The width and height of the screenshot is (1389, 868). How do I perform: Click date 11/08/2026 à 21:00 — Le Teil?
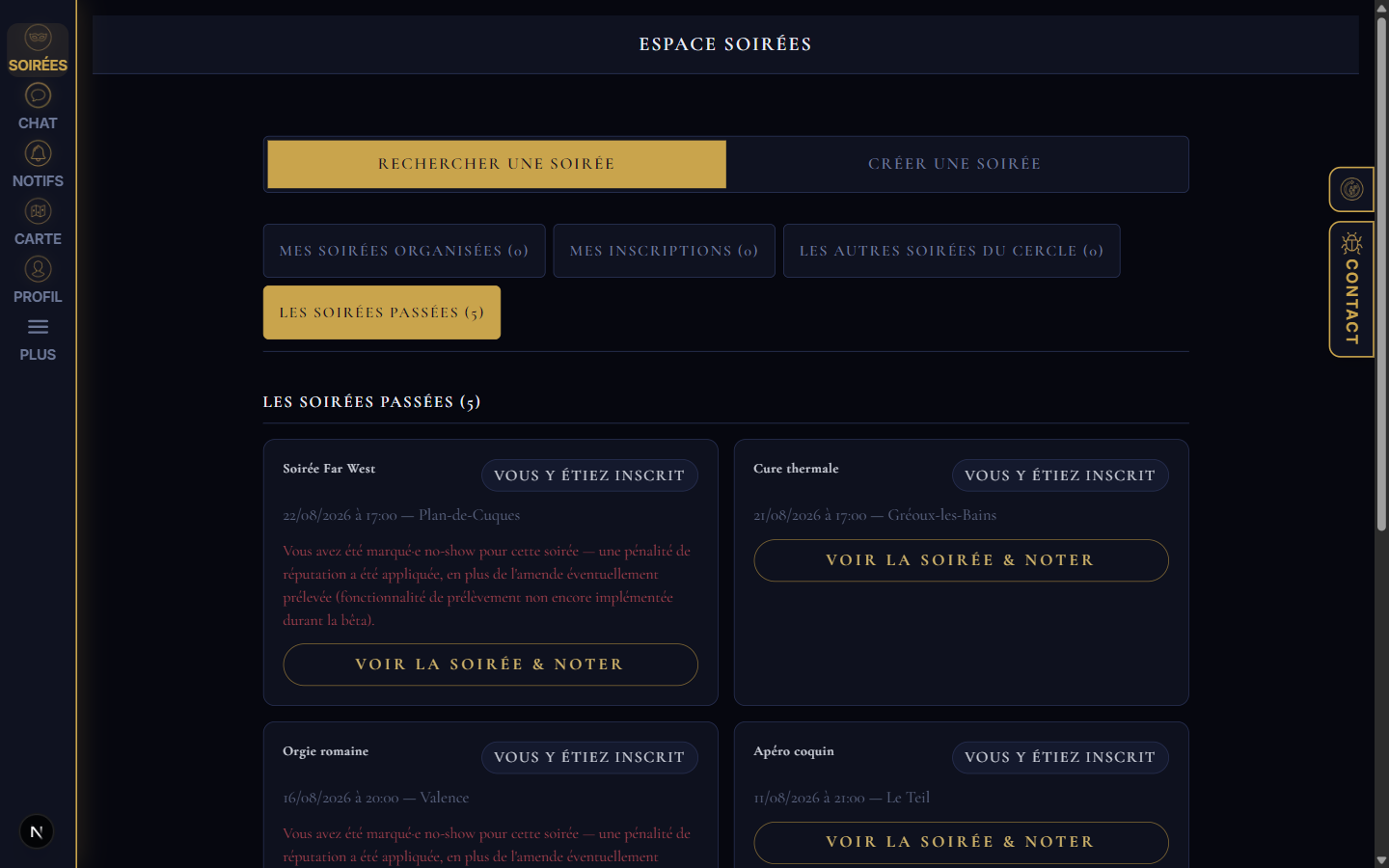click(x=842, y=798)
